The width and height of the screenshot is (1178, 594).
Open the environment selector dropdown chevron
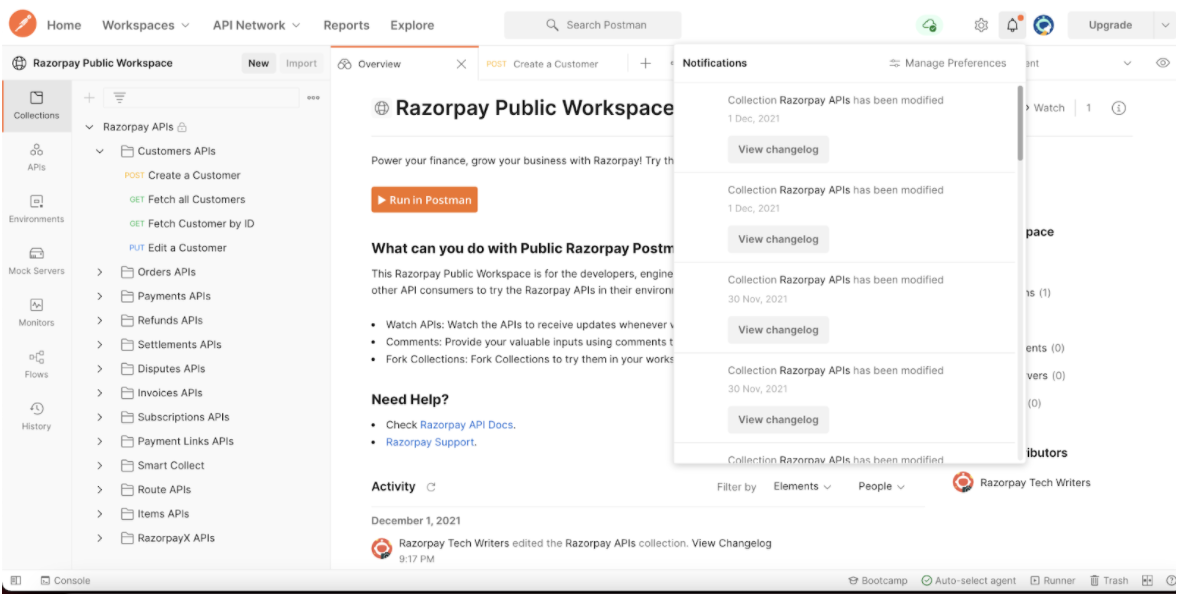click(1127, 63)
